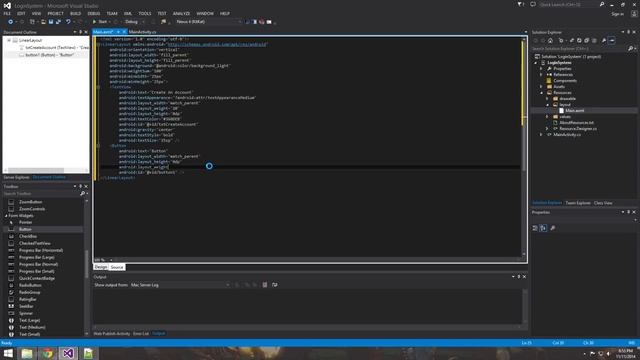Switch to the Server Explorer tab

tap(16, 177)
